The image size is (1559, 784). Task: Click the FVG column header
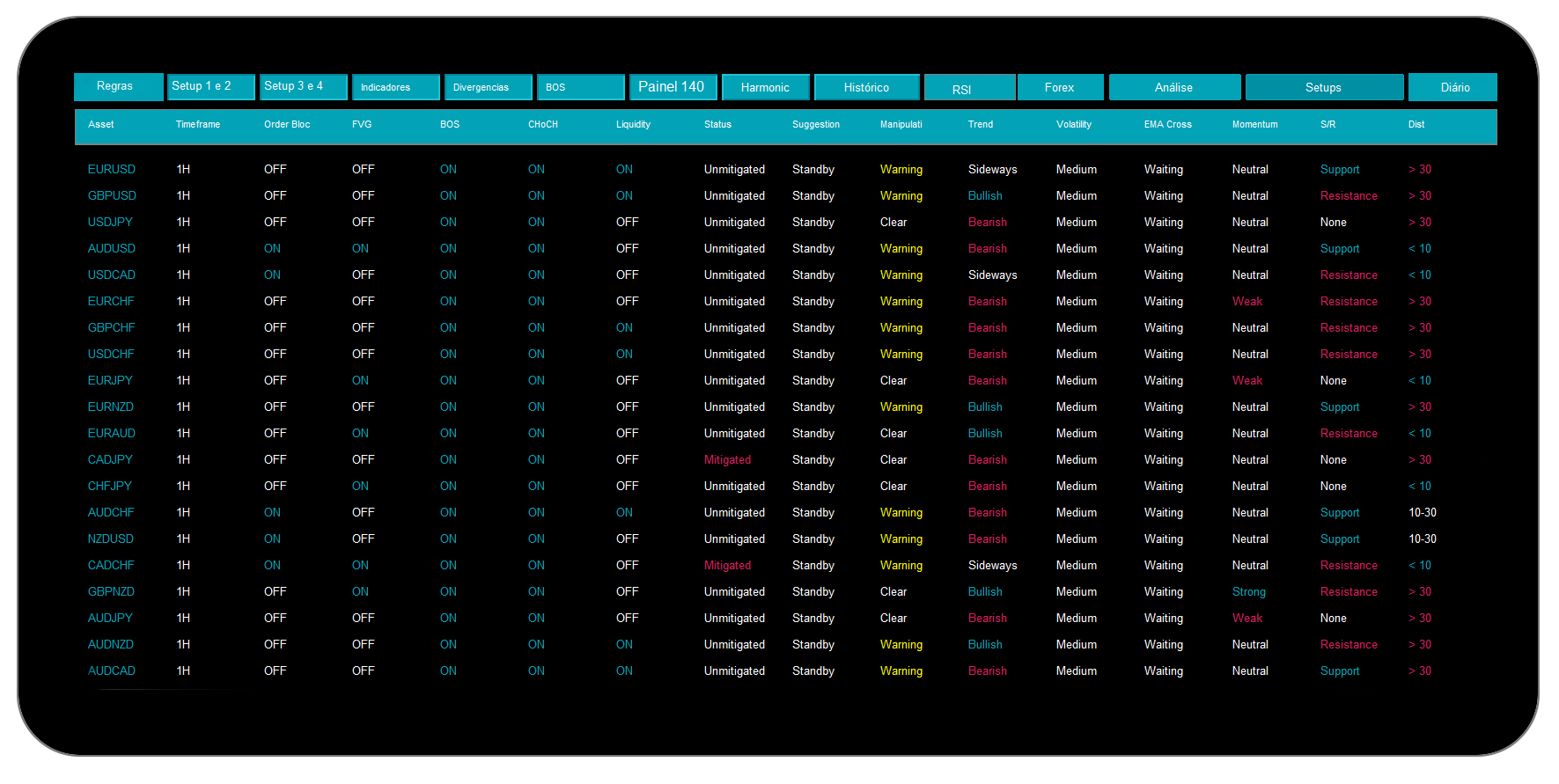(362, 125)
